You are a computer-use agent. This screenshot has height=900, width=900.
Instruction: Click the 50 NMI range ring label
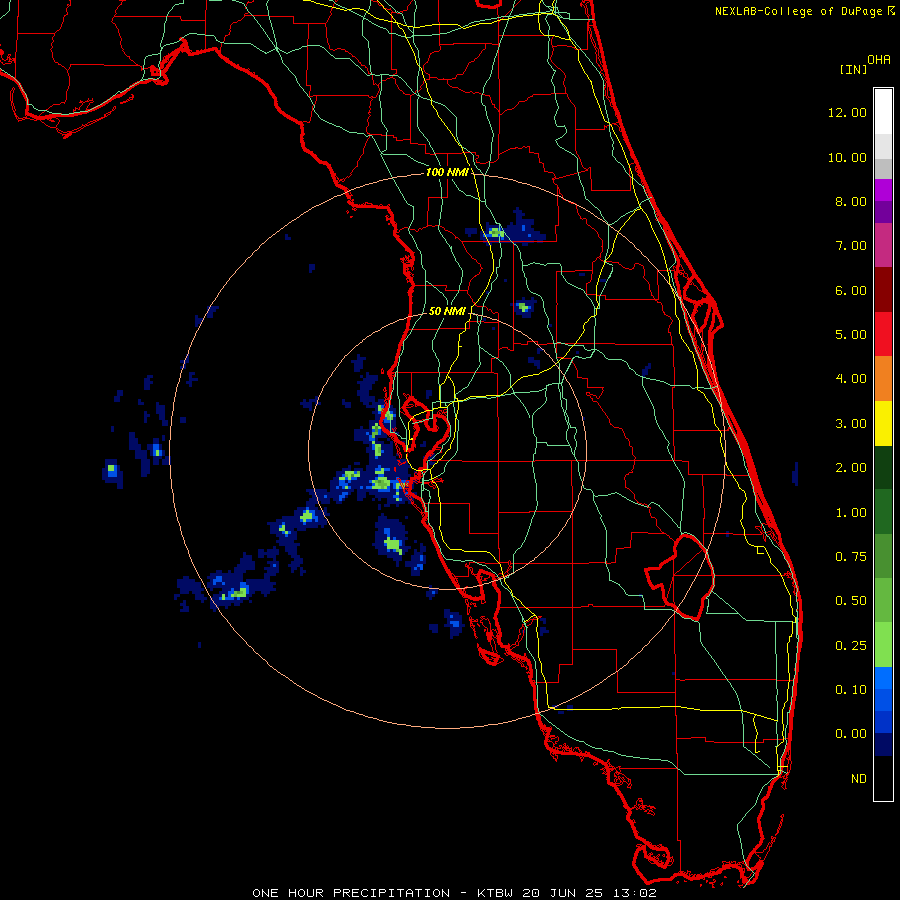tap(447, 311)
